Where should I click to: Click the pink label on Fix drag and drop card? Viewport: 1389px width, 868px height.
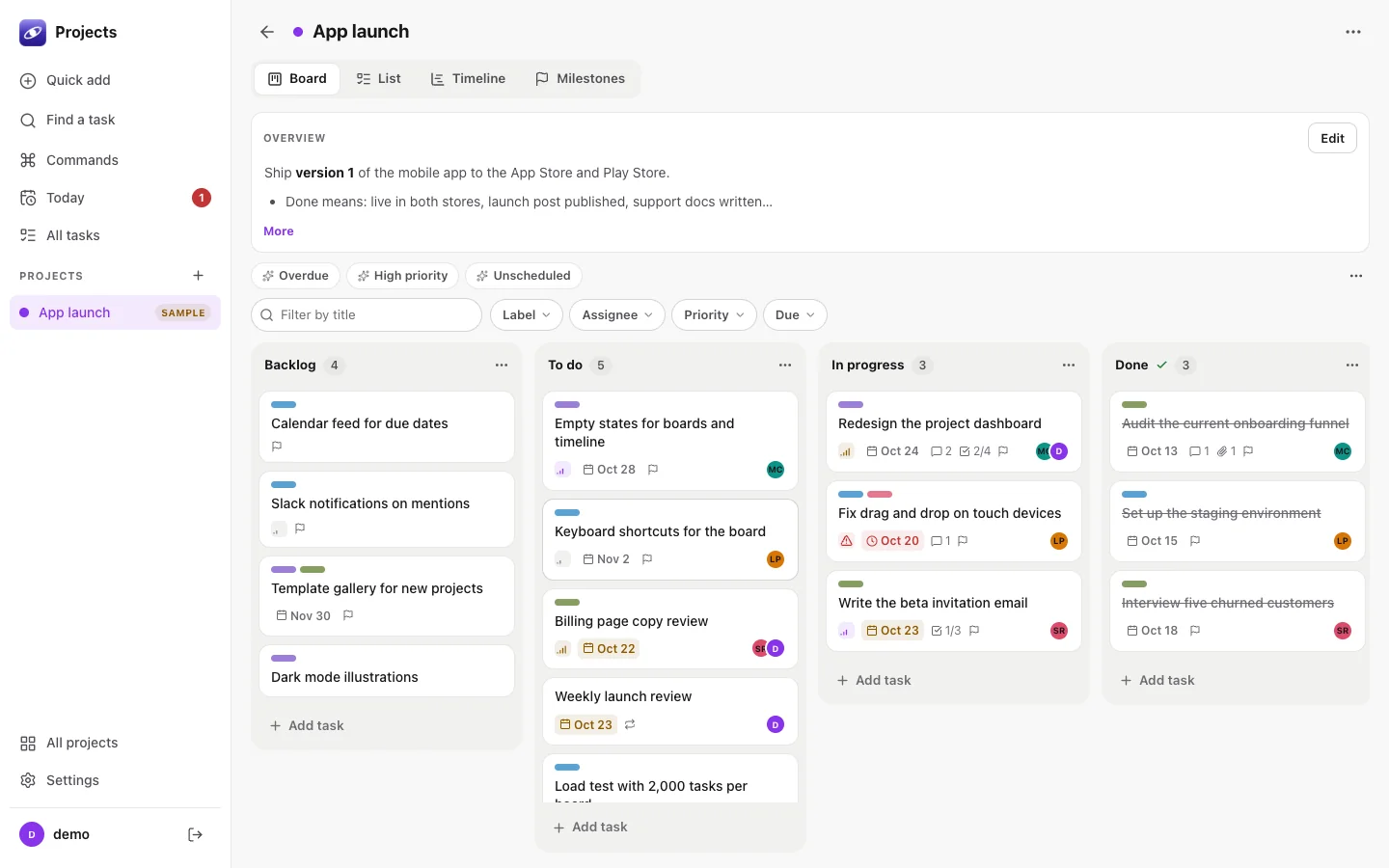click(x=880, y=495)
